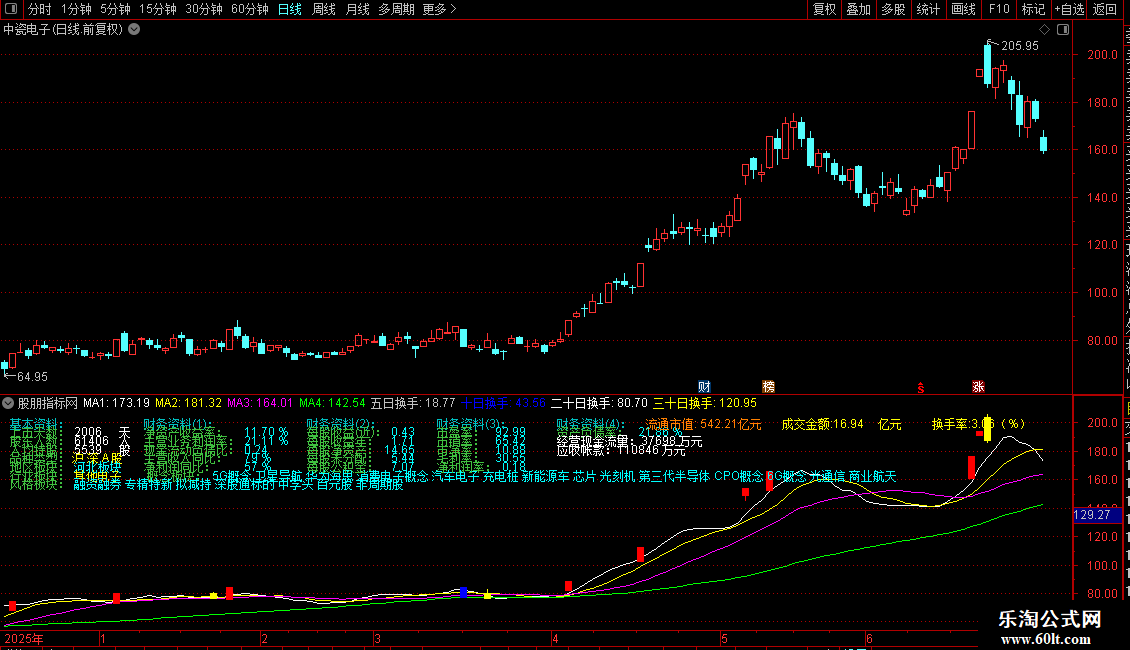This screenshot has width=1130, height=650.
Task: Select the 日线 daily chart tab
Action: (x=290, y=9)
